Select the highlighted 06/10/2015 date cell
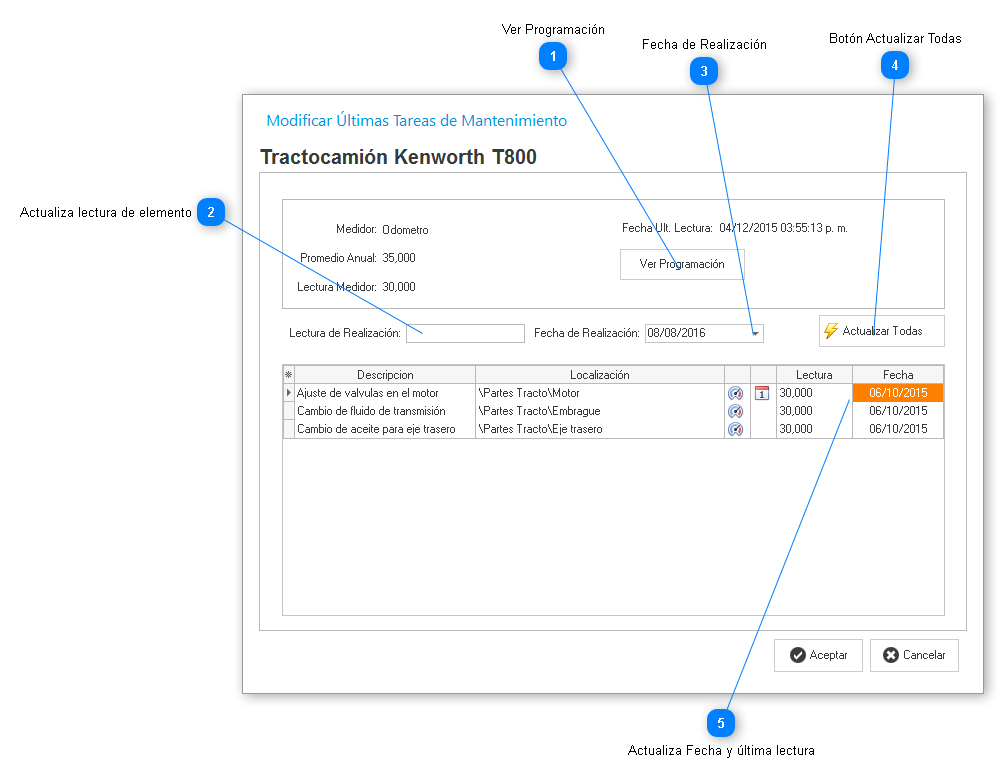The width and height of the screenshot is (1003, 783). click(x=897, y=393)
